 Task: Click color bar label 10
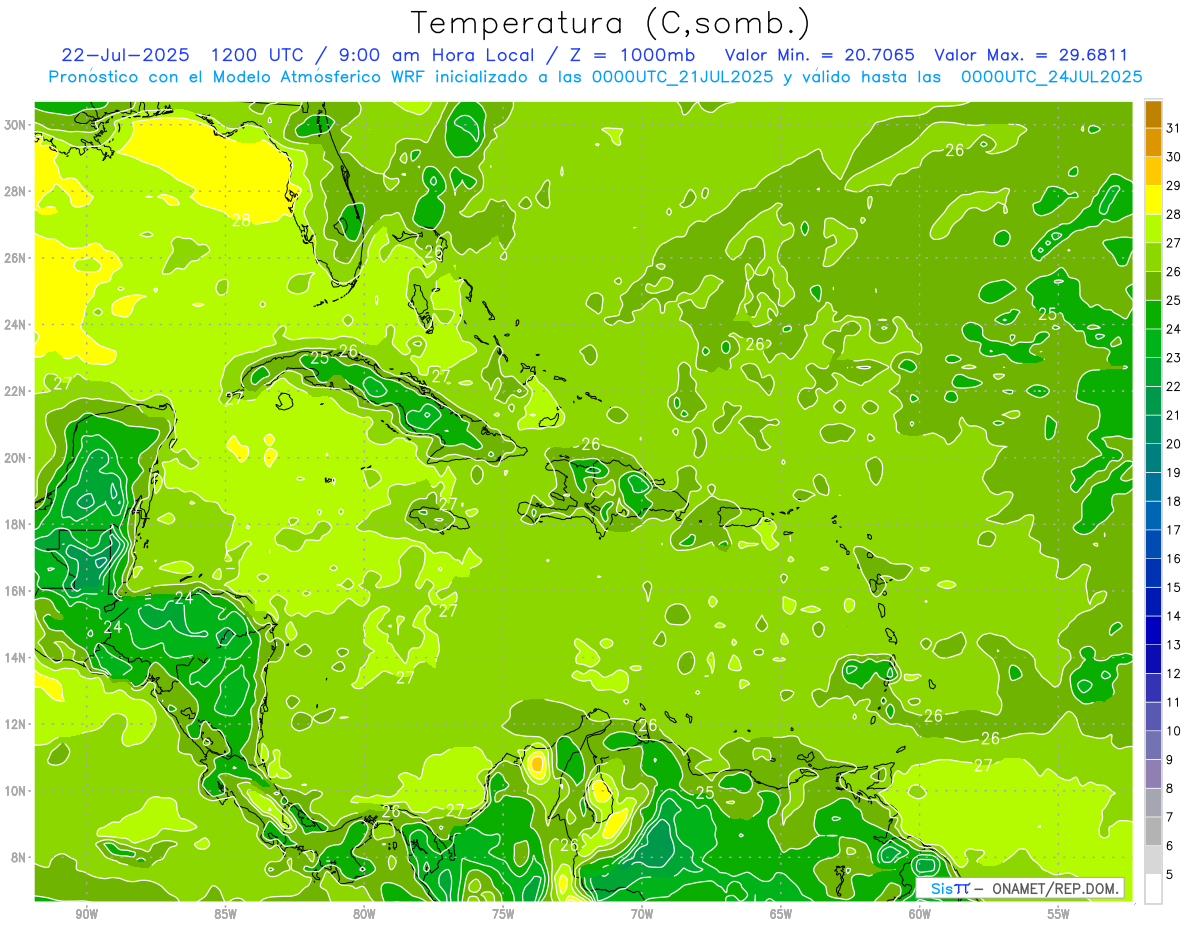tap(1174, 732)
